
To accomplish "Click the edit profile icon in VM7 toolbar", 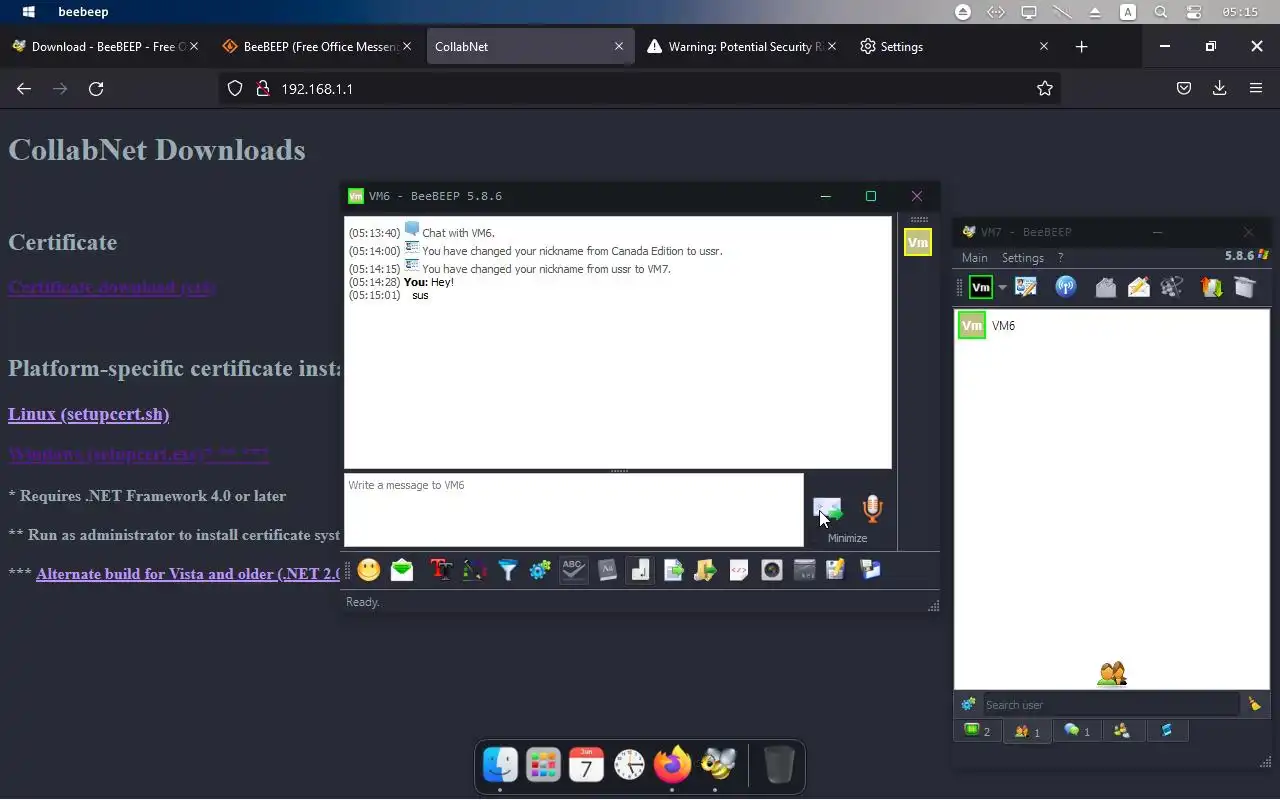I will pos(1026,288).
